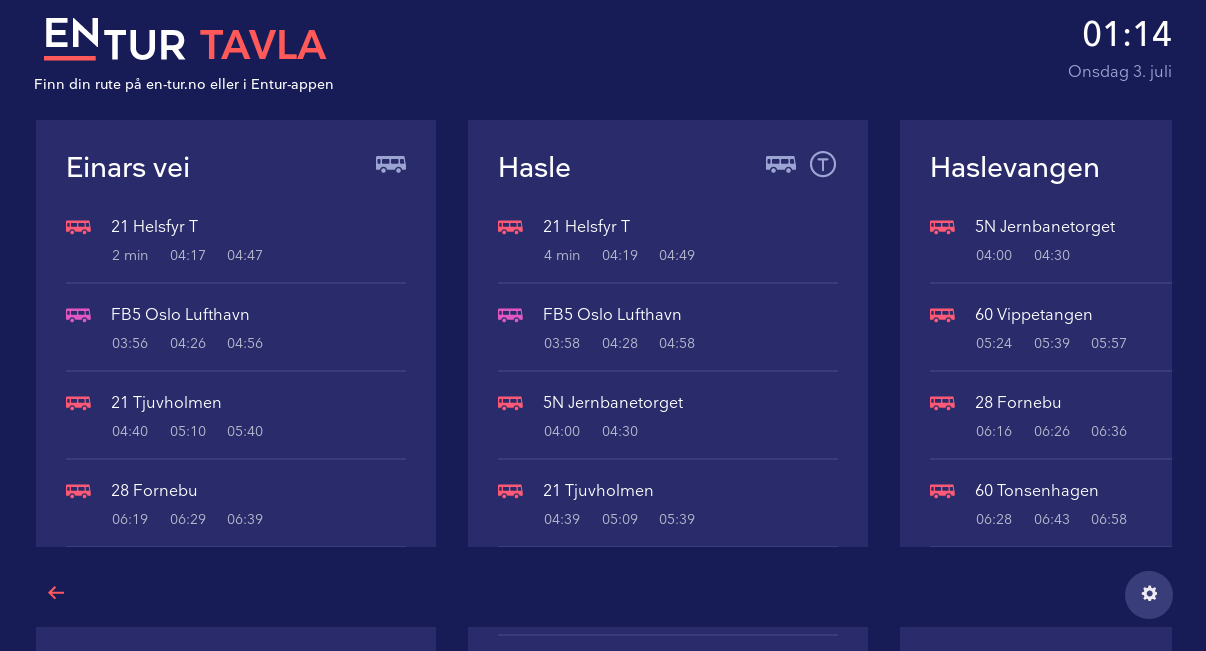Click the bus icon for 21 Helsfyr T departure
Screen dimensions: 1206x651
point(78,227)
